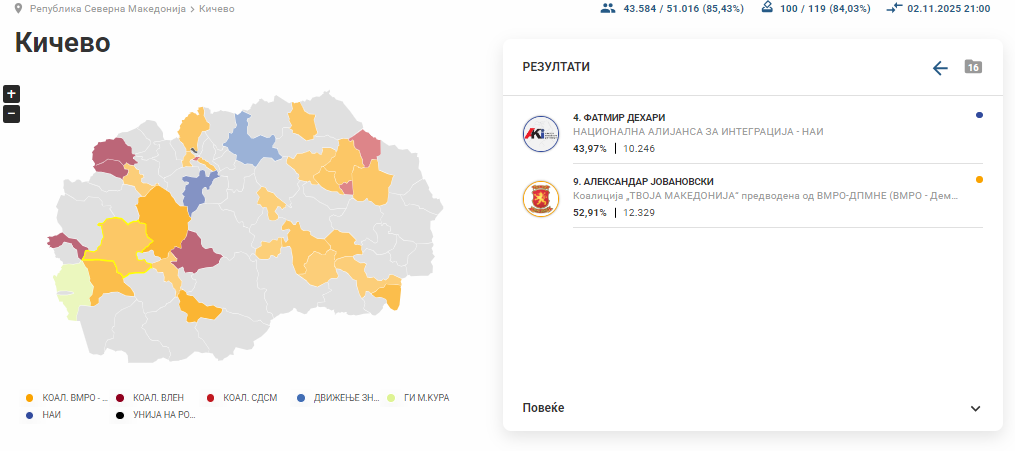Click the ВМРО-ДПМНЕ coalition lion logo

[x=541, y=198]
